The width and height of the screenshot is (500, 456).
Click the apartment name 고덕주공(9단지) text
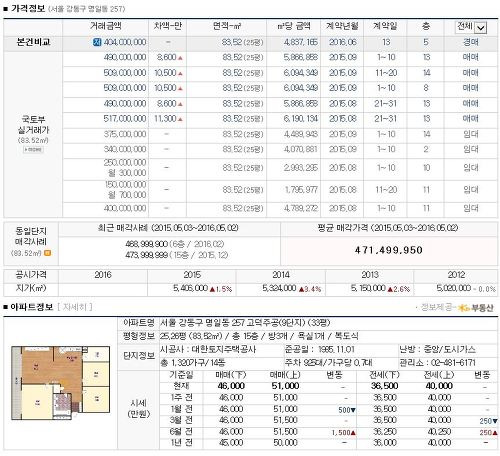tap(277, 323)
